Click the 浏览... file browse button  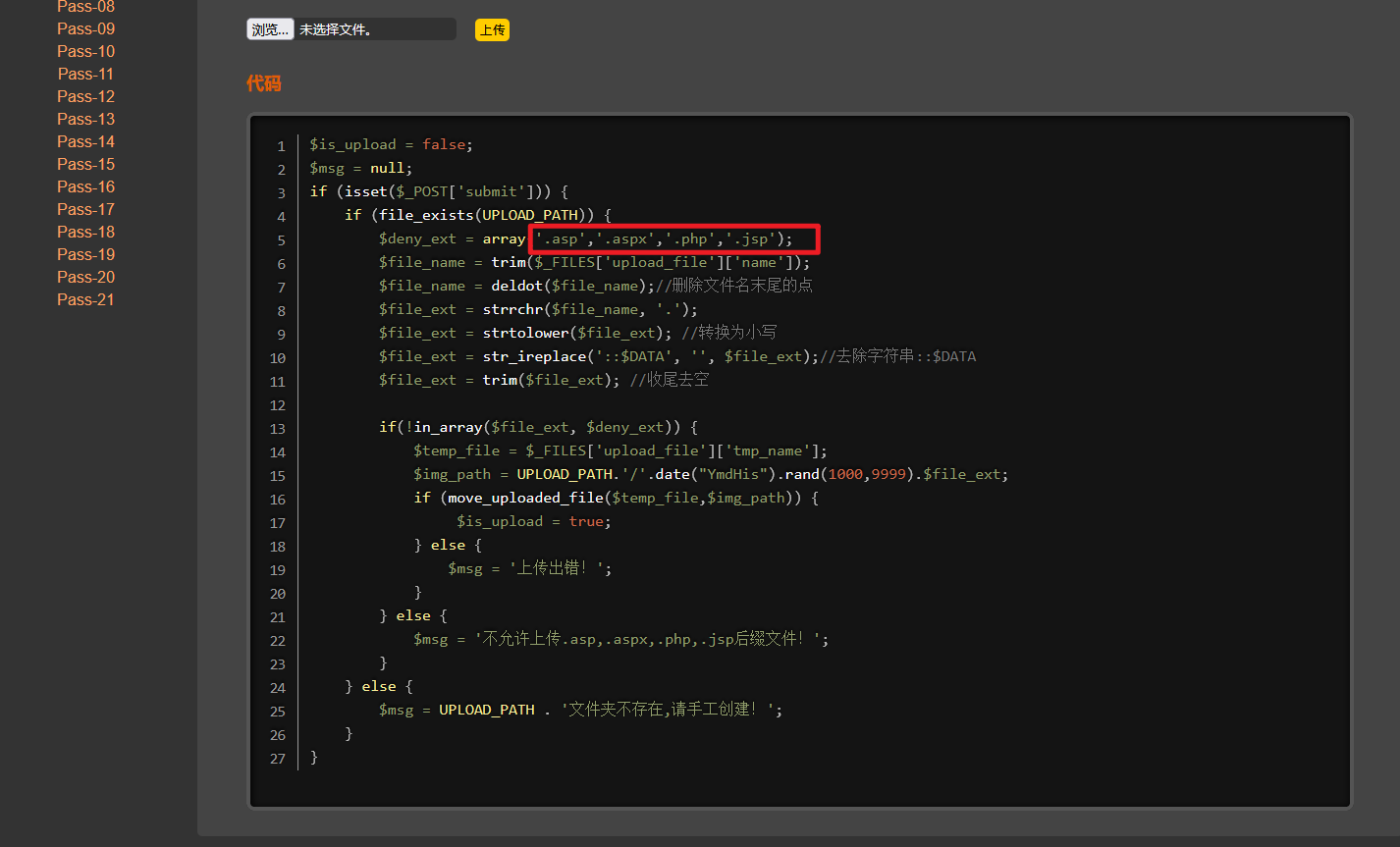270,29
